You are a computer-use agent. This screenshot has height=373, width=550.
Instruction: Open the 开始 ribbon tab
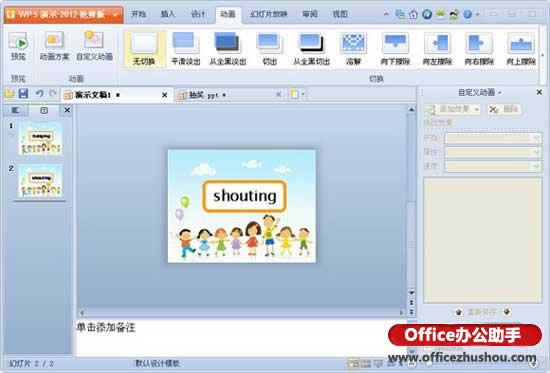pos(138,14)
